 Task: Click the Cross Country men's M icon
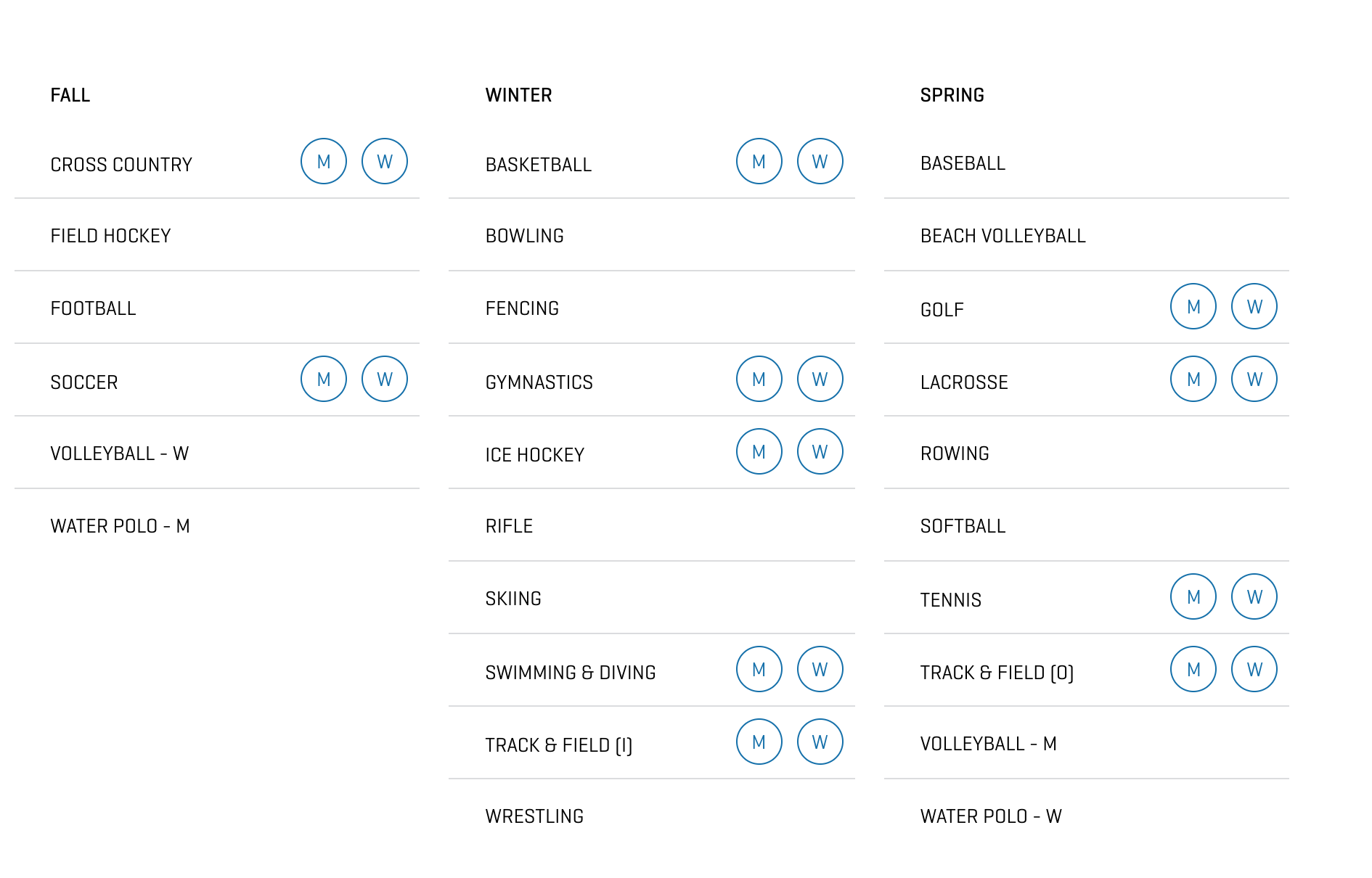click(324, 161)
